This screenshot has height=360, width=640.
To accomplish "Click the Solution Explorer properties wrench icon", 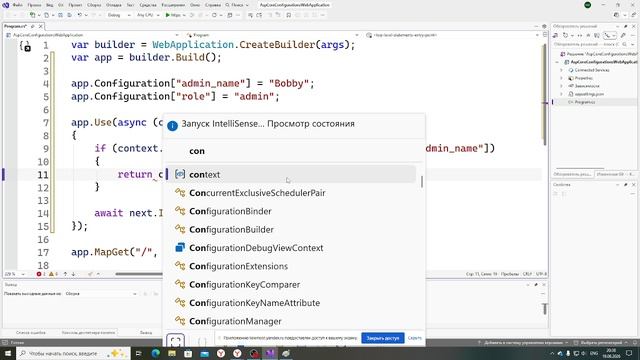I will click(x=623, y=36).
